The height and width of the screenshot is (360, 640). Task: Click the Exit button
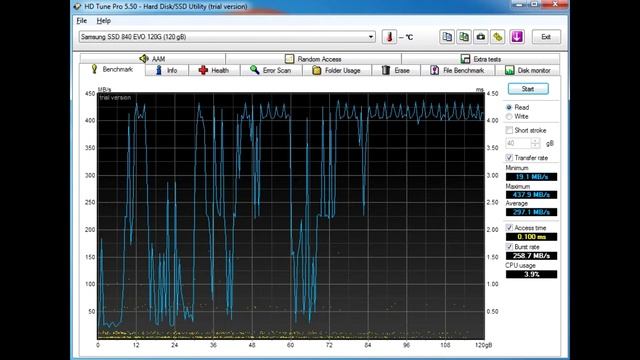[546, 37]
